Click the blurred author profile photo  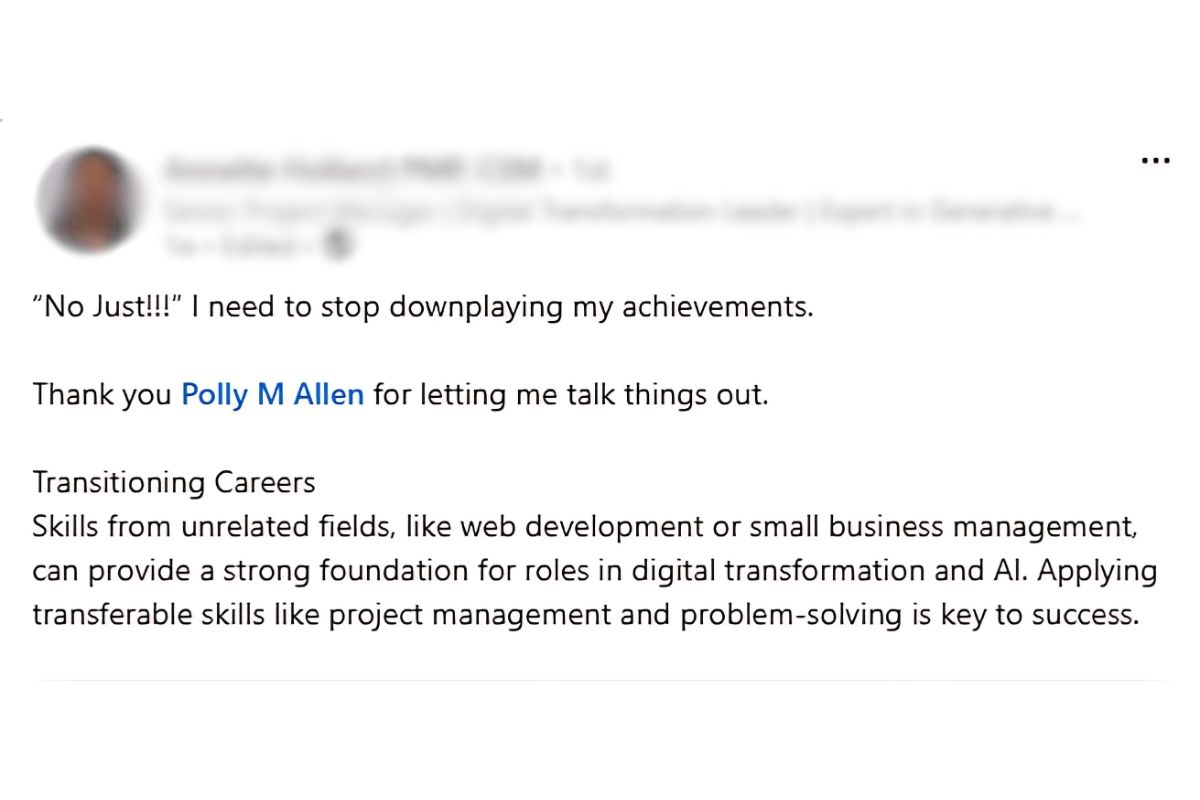(88, 200)
